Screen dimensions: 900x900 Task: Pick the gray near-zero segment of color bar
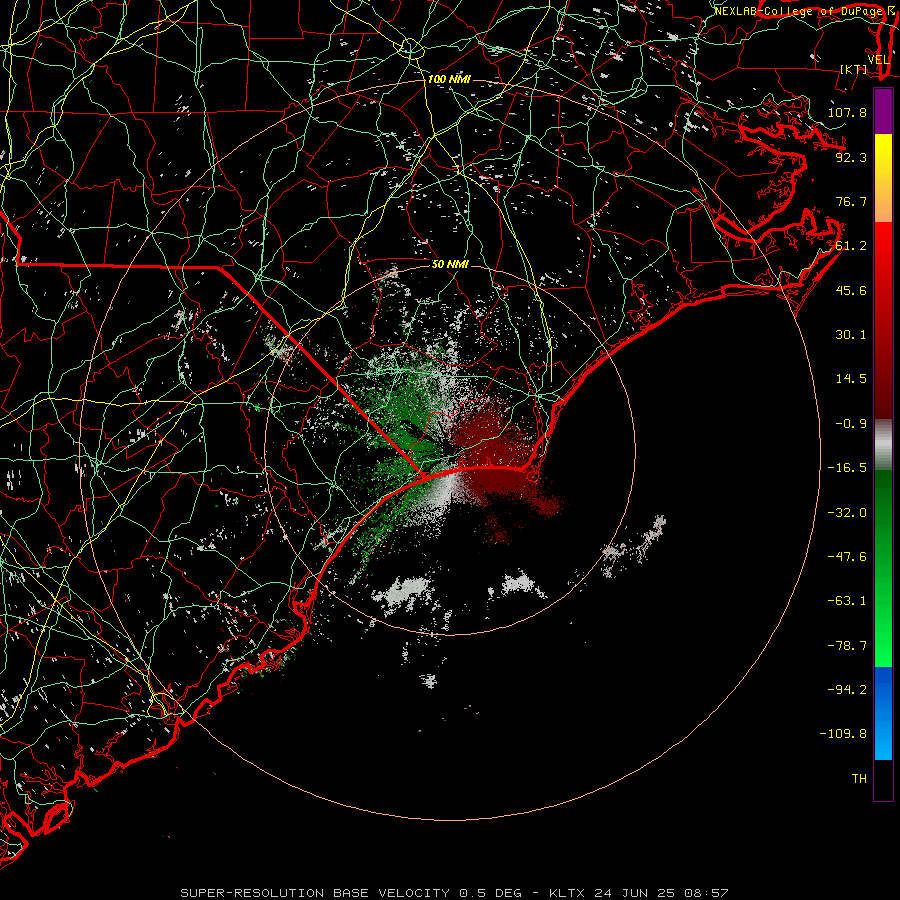point(883,445)
